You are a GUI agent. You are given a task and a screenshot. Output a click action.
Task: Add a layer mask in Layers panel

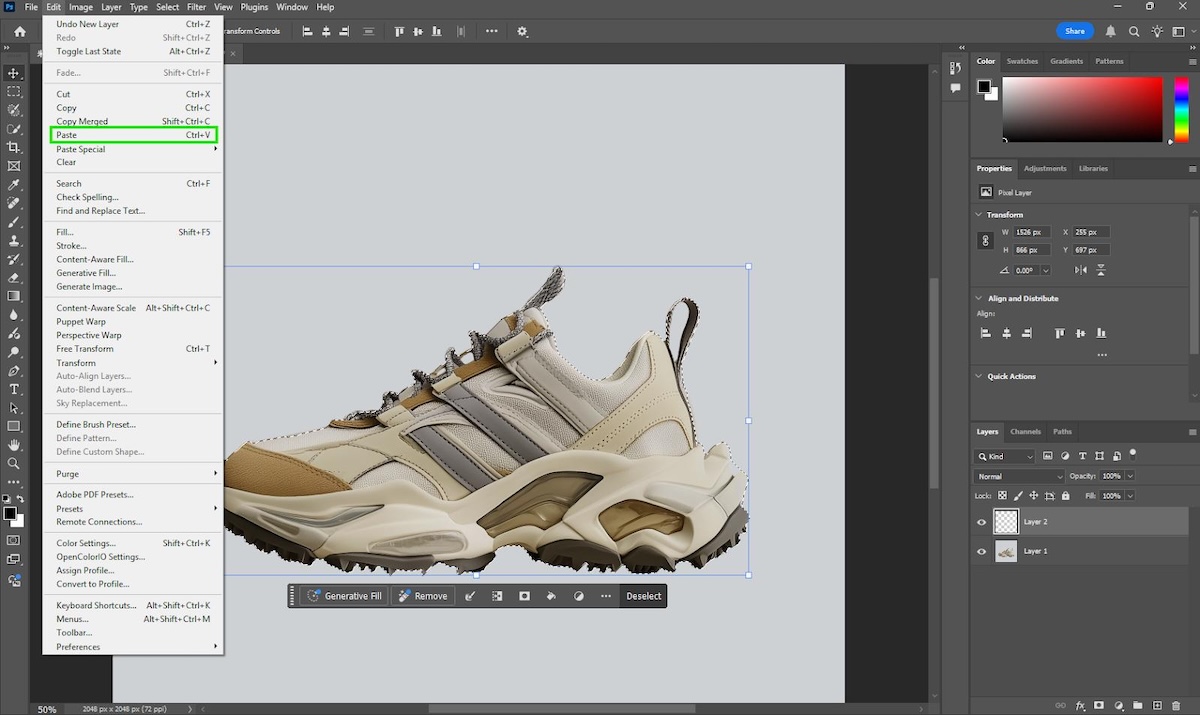coord(1099,706)
